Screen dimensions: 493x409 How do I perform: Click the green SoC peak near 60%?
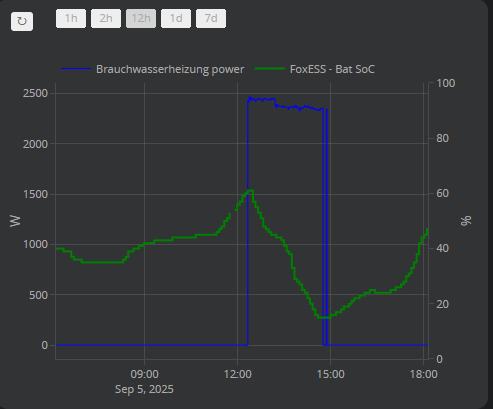coord(250,190)
